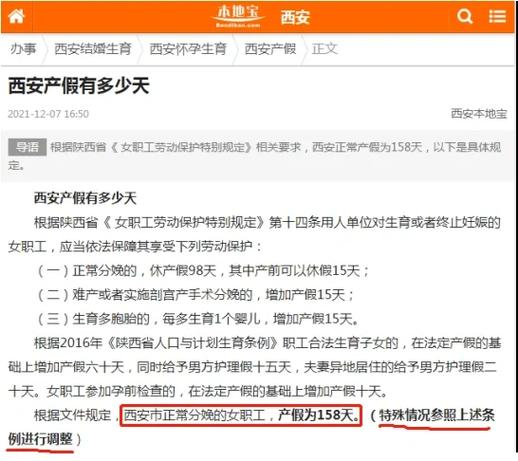Screen dimensions: 518x461
Task: Go to the home page icon
Action: click(16, 16)
